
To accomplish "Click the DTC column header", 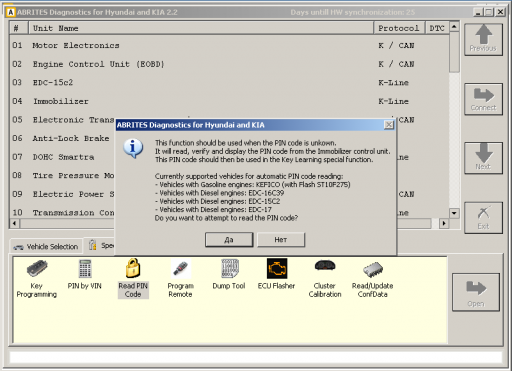I will coord(437,28).
